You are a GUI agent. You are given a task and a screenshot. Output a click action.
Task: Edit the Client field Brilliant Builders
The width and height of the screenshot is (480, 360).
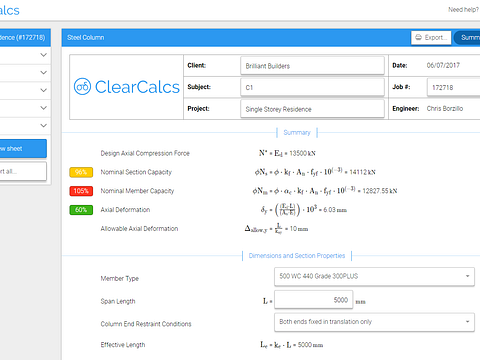click(312, 66)
